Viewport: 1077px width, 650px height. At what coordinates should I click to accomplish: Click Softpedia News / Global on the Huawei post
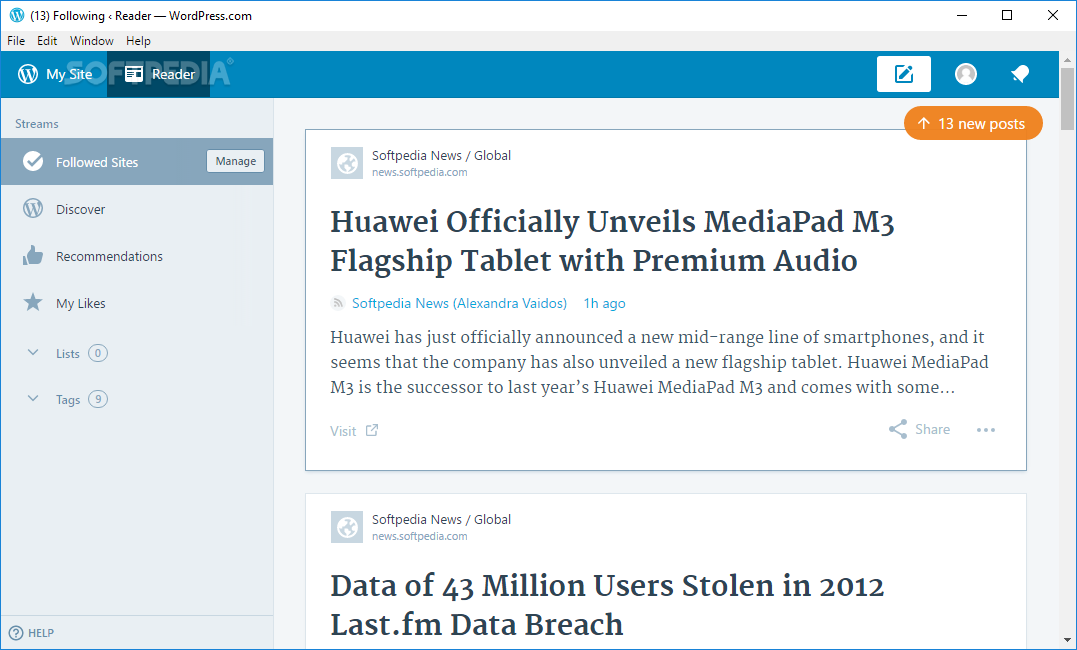click(441, 155)
